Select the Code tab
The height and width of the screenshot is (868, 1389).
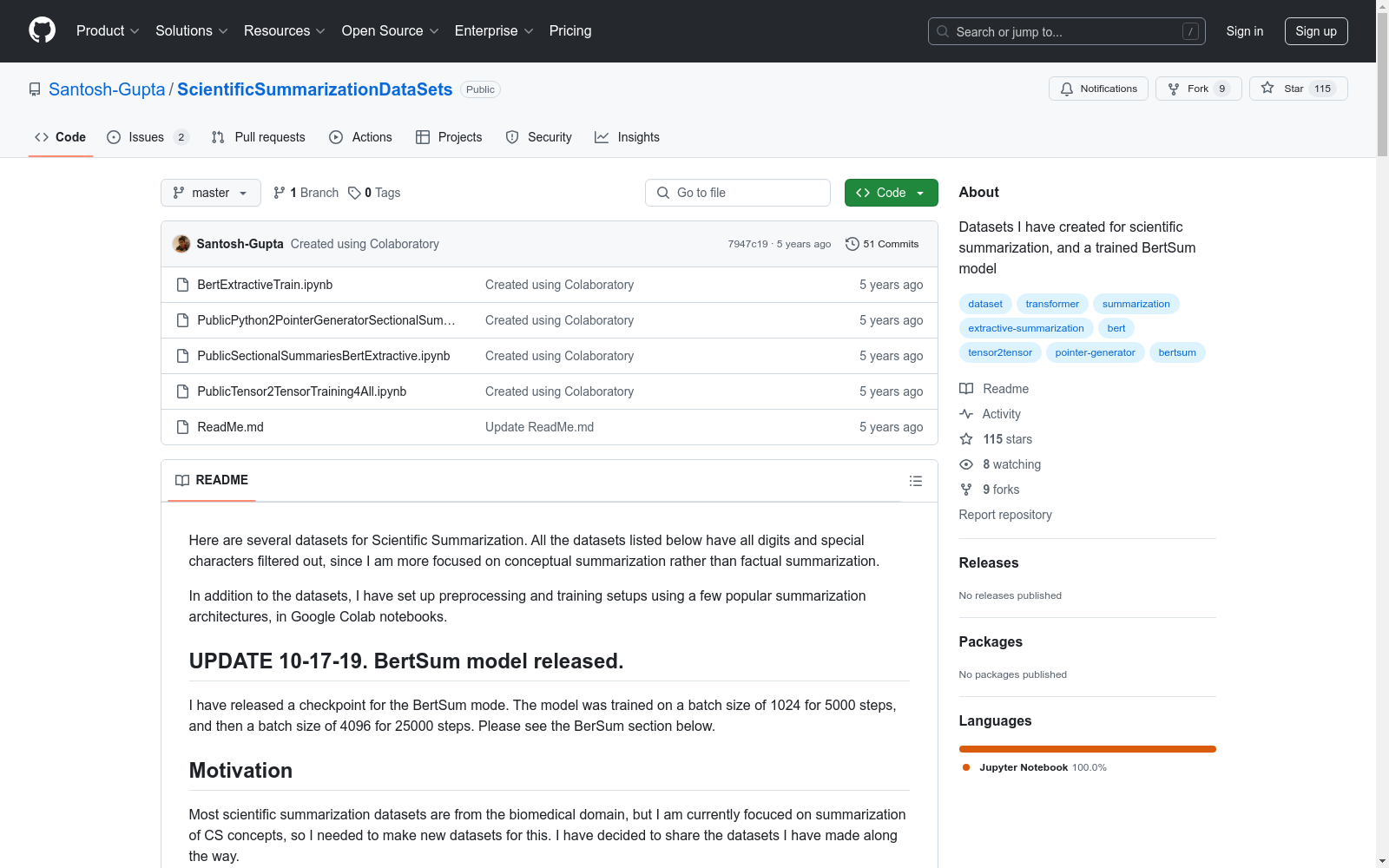[61, 137]
